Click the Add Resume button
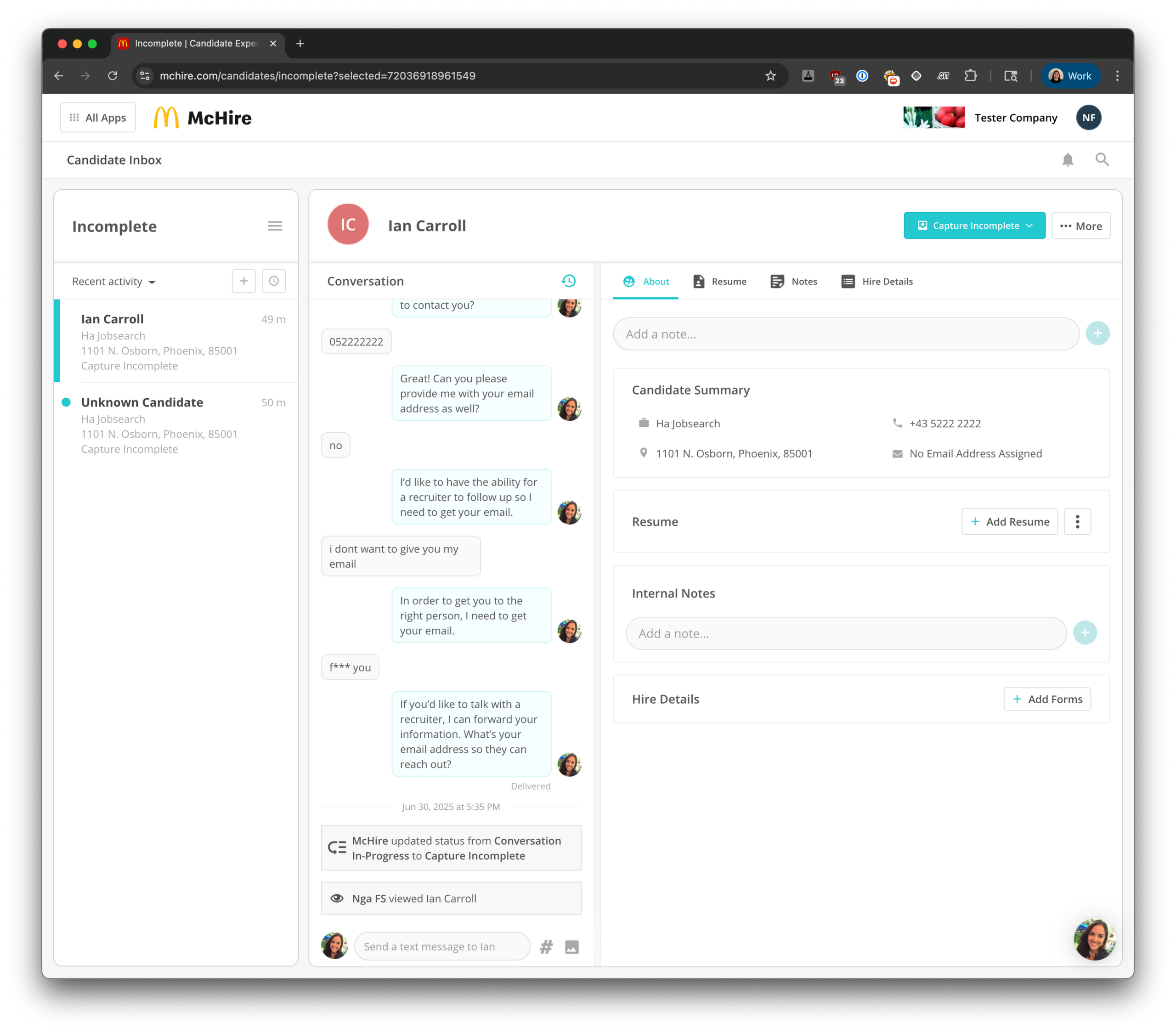The image size is (1176, 1034). click(x=1010, y=521)
